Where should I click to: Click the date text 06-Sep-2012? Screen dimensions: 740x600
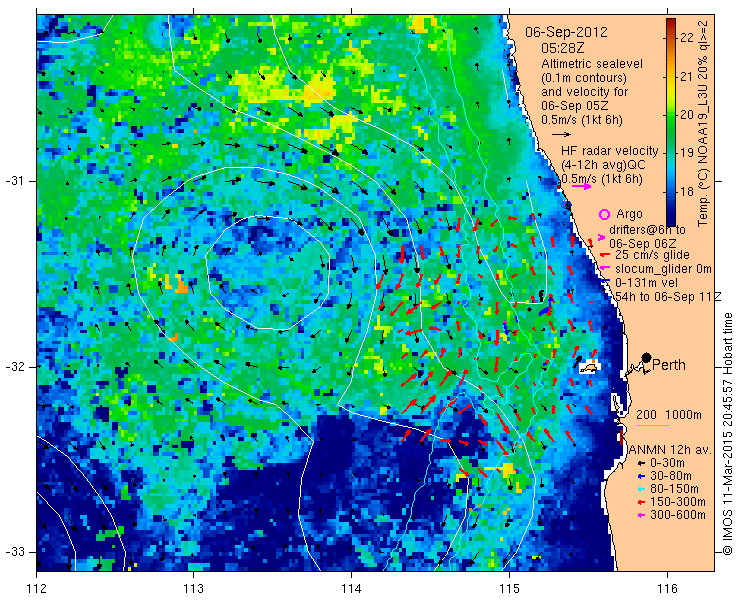click(x=566, y=33)
